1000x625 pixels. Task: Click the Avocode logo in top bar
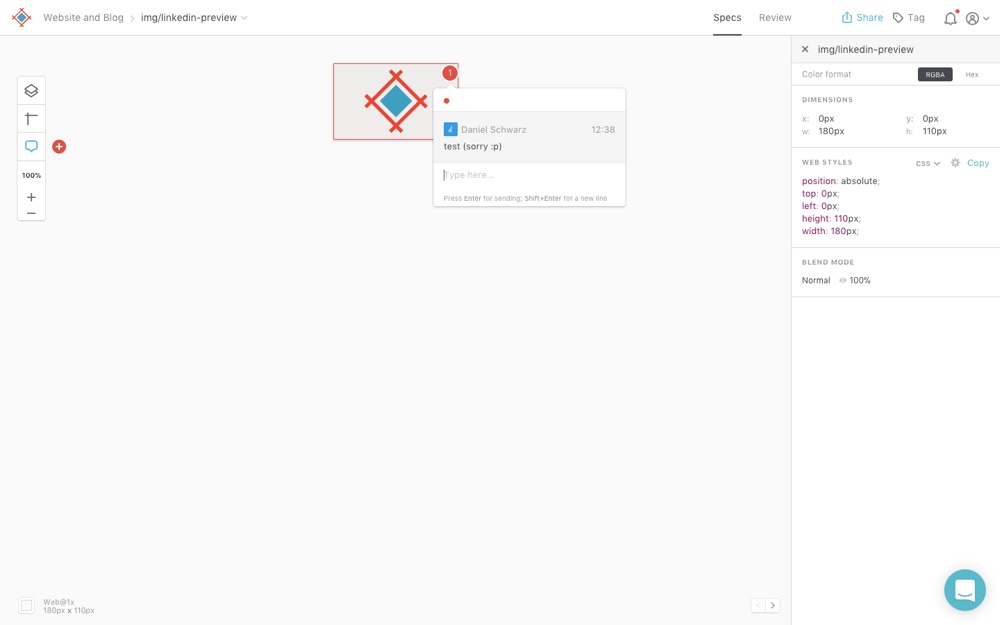[22, 17]
